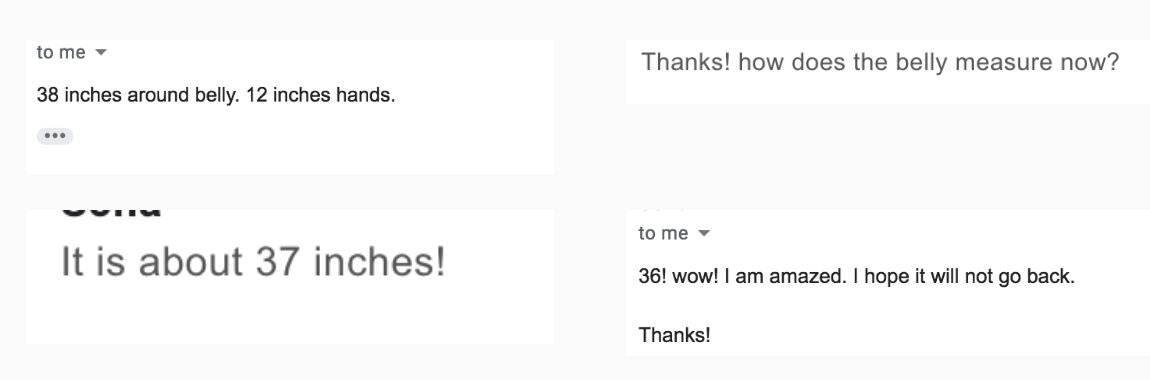Show trimmed content with the ellipsis button

click(55, 136)
